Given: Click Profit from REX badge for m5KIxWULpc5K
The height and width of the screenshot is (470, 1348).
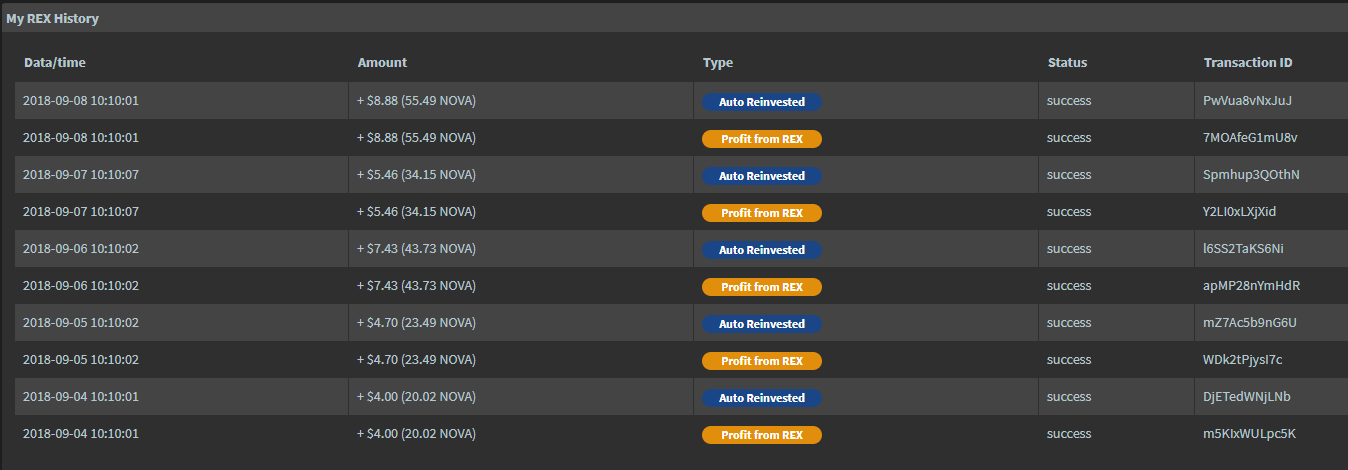Looking at the screenshot, I should 761,435.
